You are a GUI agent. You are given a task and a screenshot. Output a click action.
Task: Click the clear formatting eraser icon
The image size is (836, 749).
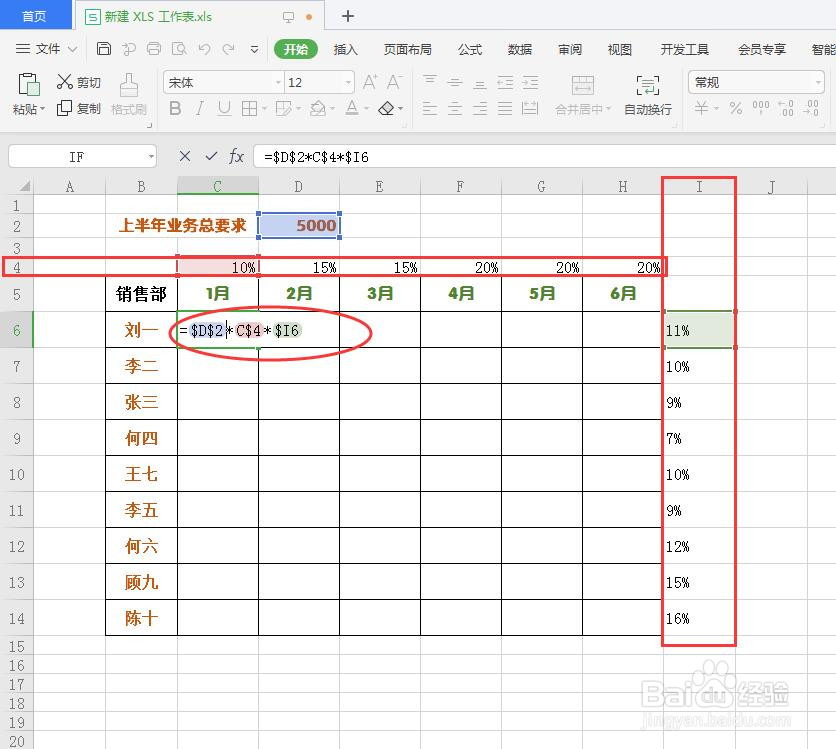(386, 109)
